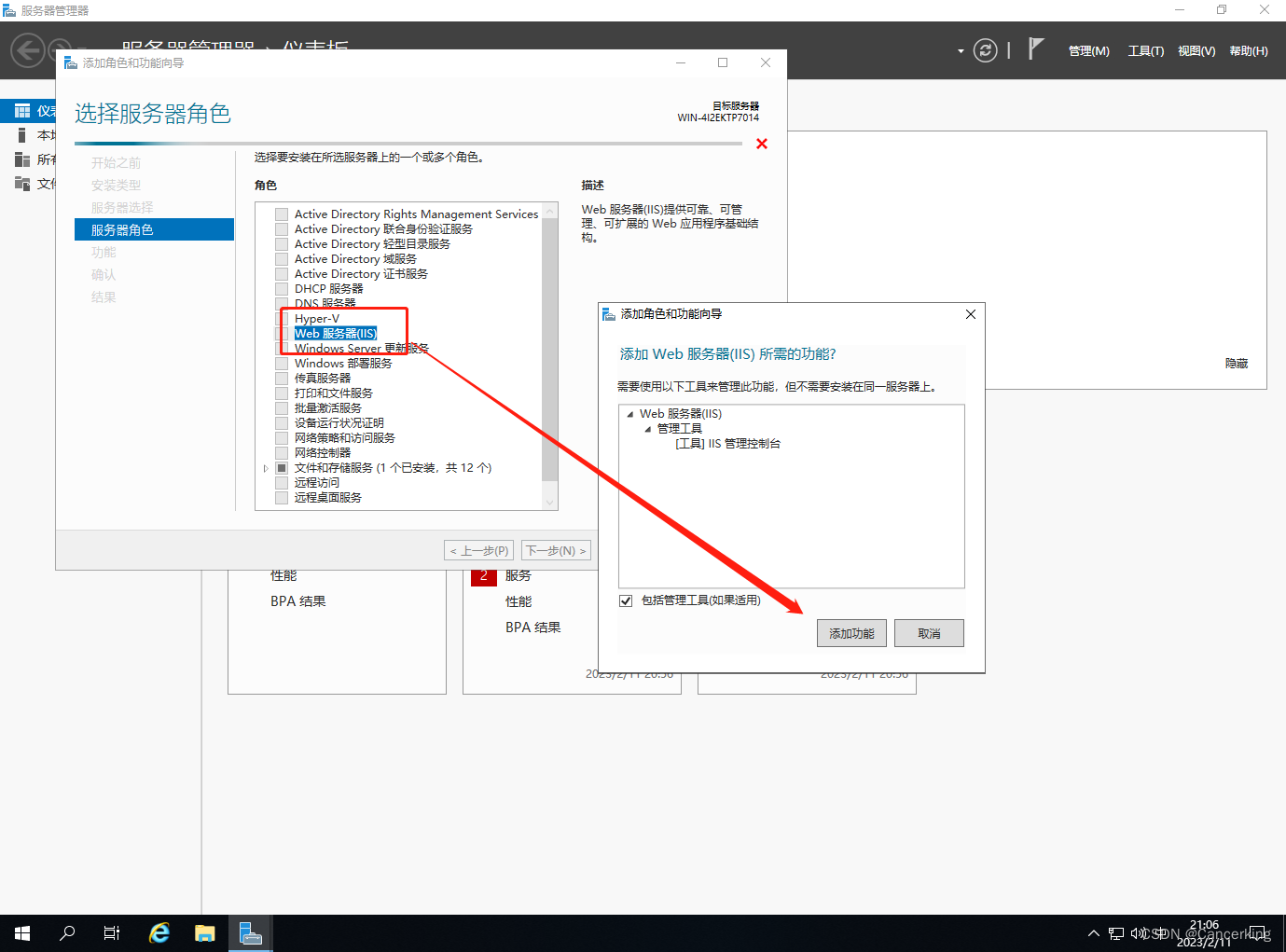Open Task View on taskbar
Screen dimensions: 1286x952
pos(112,933)
